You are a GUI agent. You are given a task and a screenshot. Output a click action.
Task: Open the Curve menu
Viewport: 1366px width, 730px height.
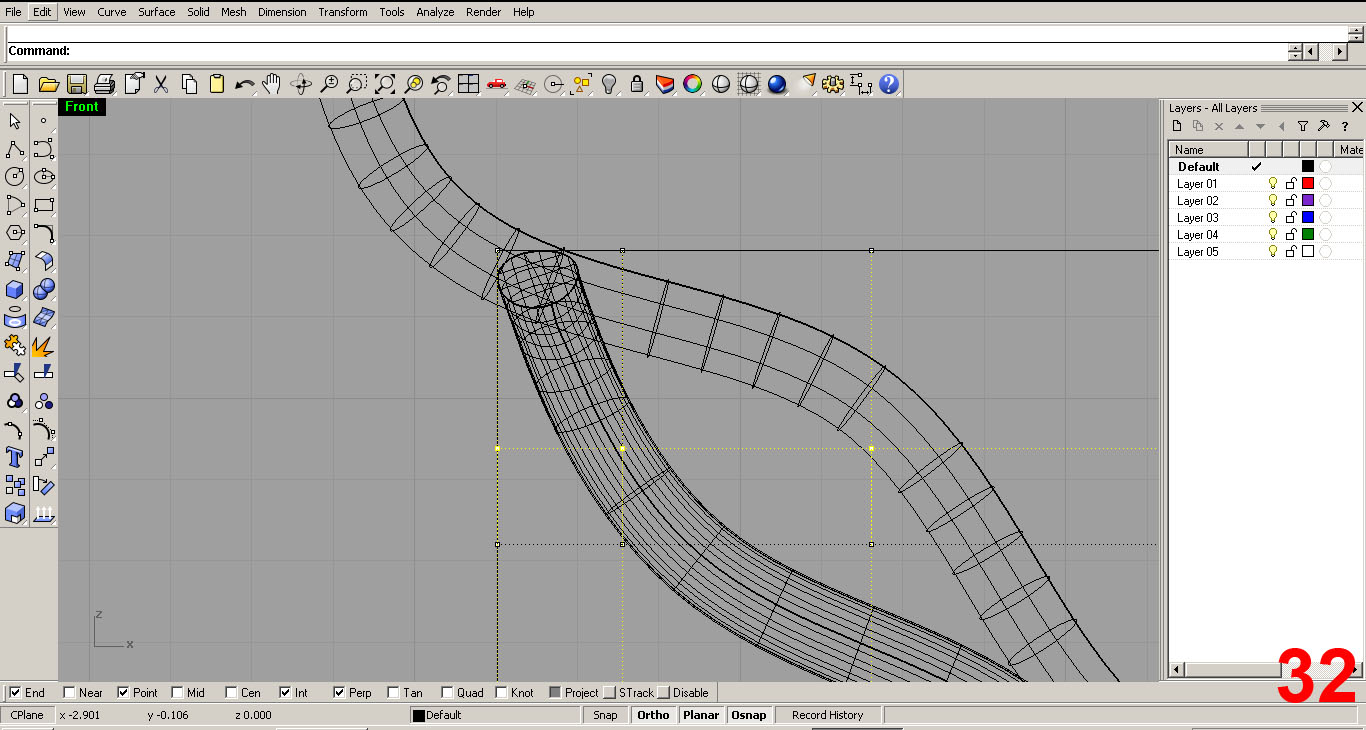[112, 12]
